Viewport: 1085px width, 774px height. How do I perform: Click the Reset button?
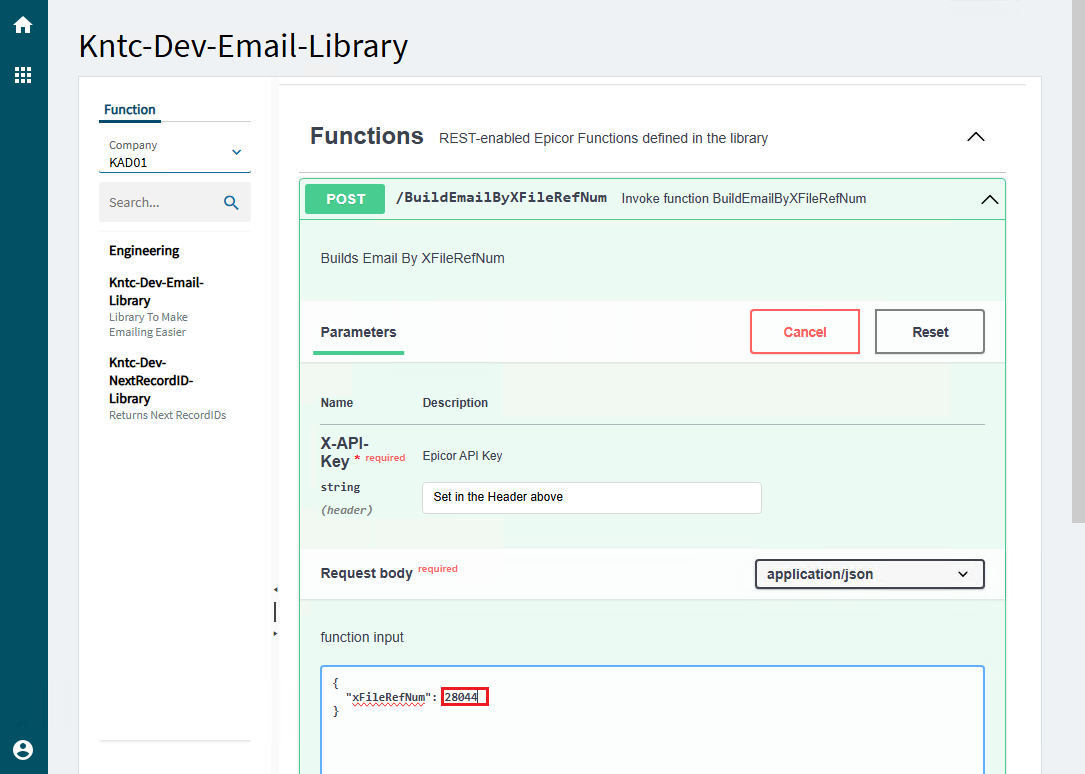(929, 332)
